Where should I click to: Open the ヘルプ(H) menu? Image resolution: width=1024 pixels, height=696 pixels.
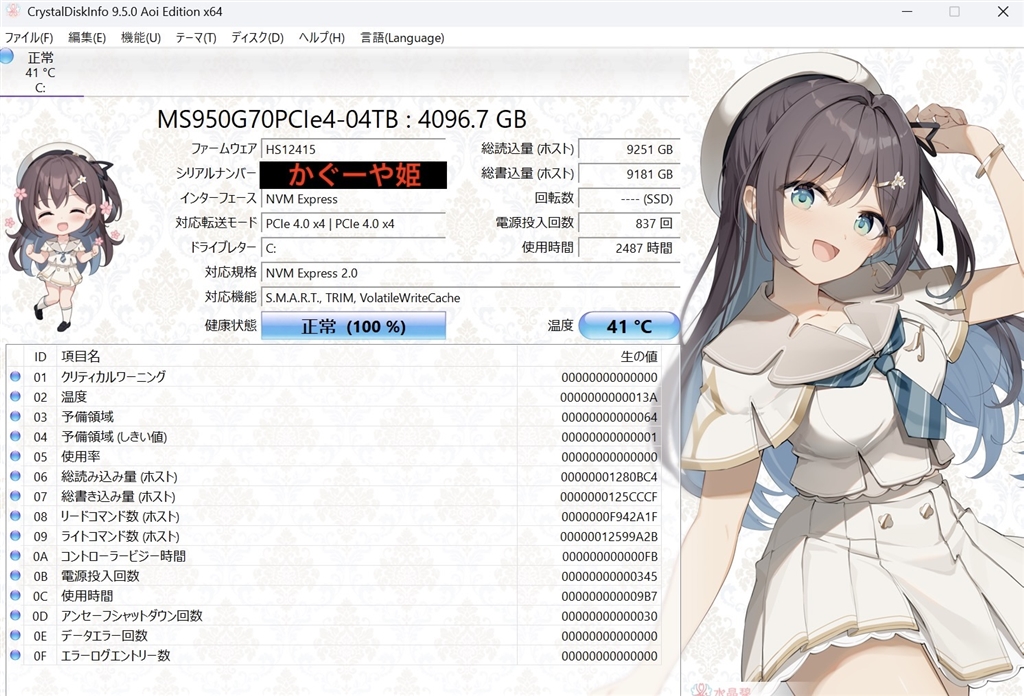tap(321, 38)
